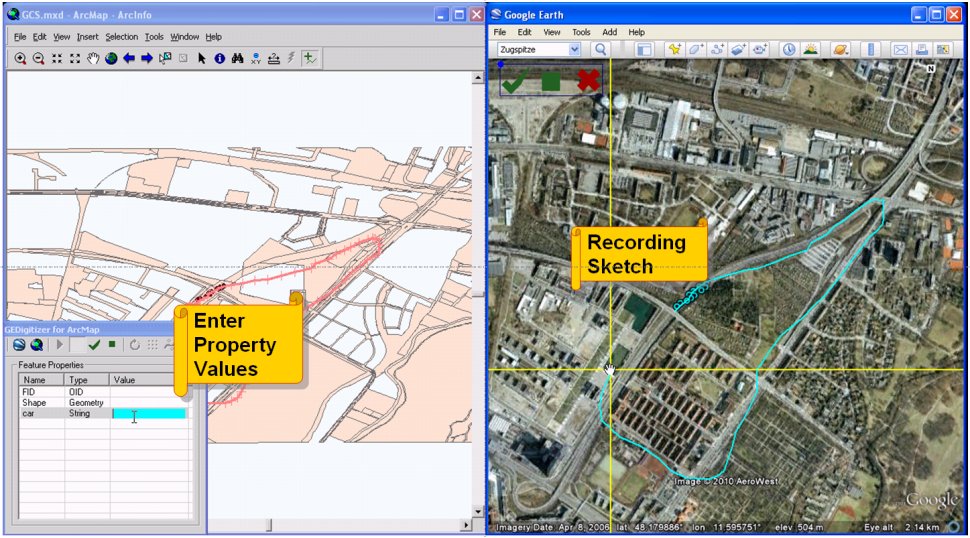Open Google Earth View menu
Screen dimensions: 970x538
[x=552, y=32]
